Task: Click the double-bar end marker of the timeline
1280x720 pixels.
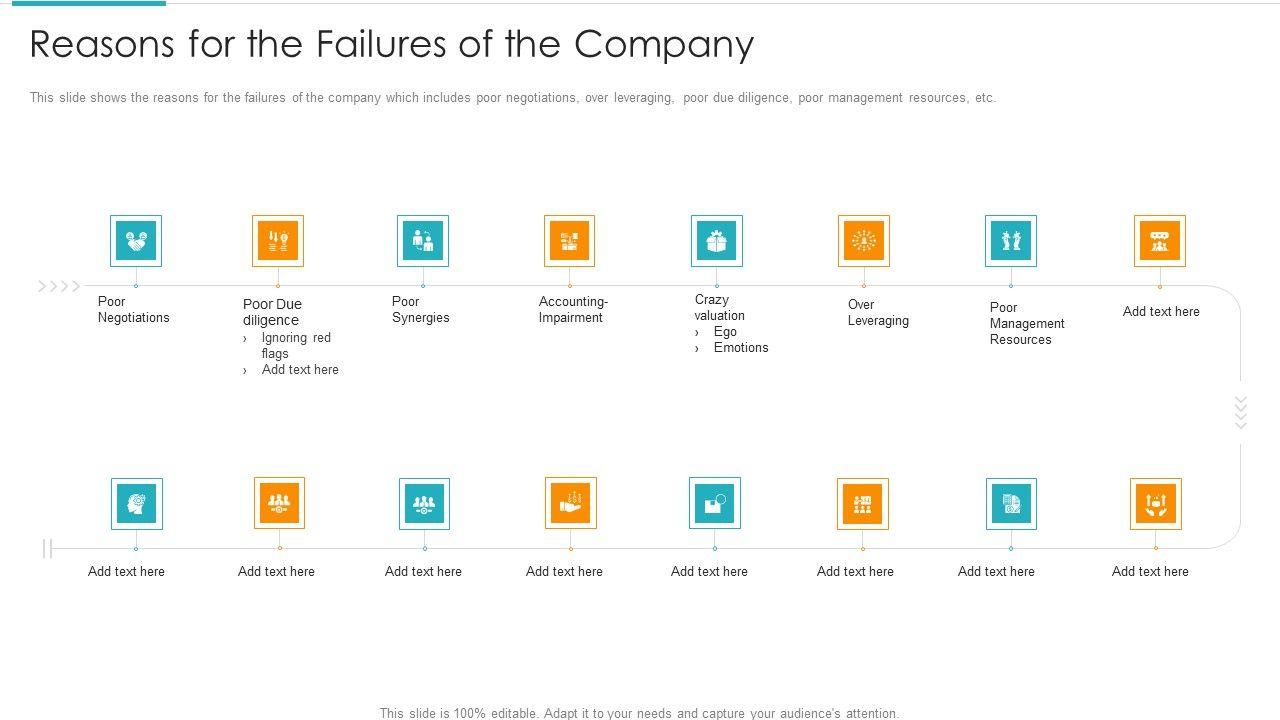Action: pyautogui.click(x=47, y=548)
